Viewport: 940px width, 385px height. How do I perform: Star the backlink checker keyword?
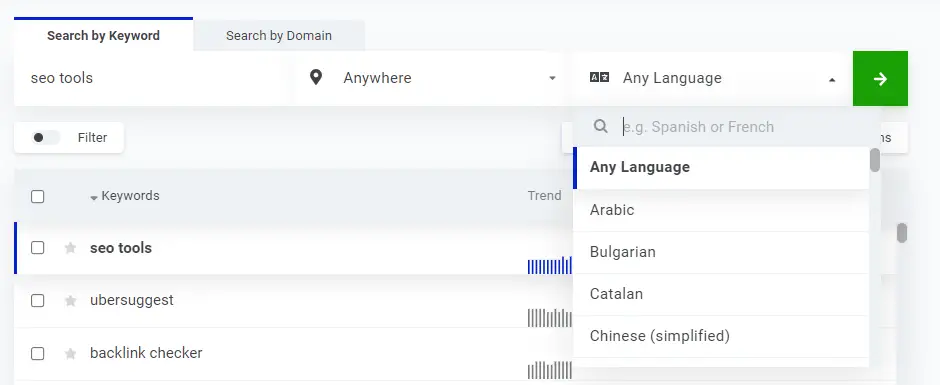click(70, 354)
